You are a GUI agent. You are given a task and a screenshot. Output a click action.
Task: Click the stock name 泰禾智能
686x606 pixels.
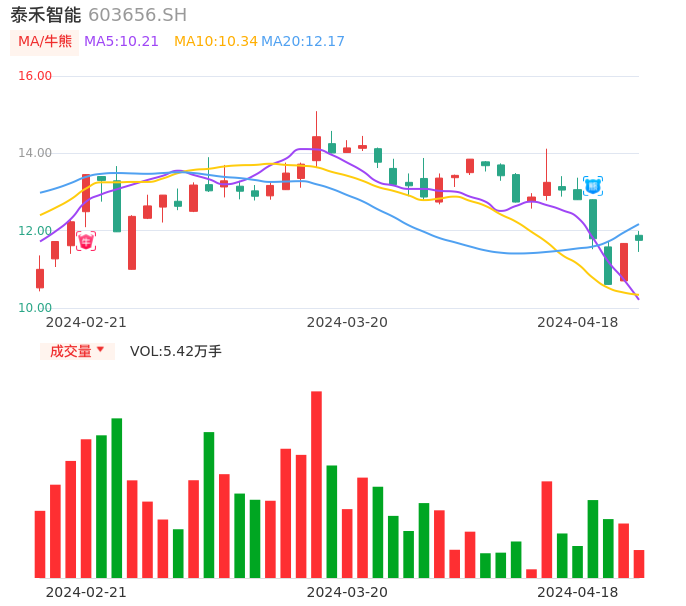[x=46, y=15]
